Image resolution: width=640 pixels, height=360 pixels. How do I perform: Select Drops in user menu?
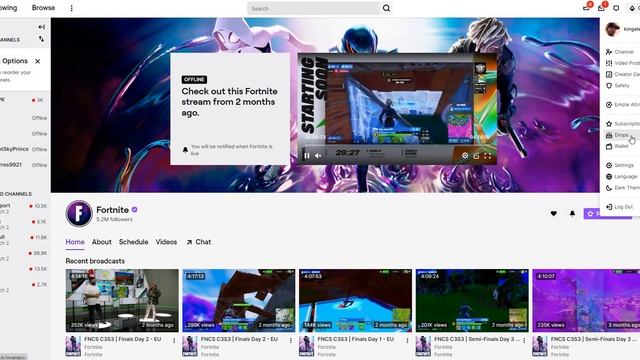(622, 135)
